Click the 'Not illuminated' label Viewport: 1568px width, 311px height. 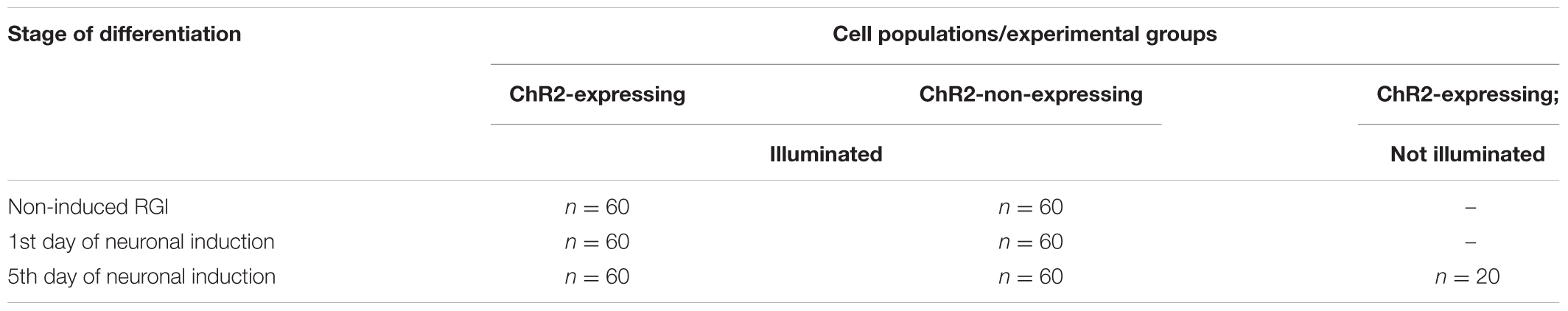1468,153
